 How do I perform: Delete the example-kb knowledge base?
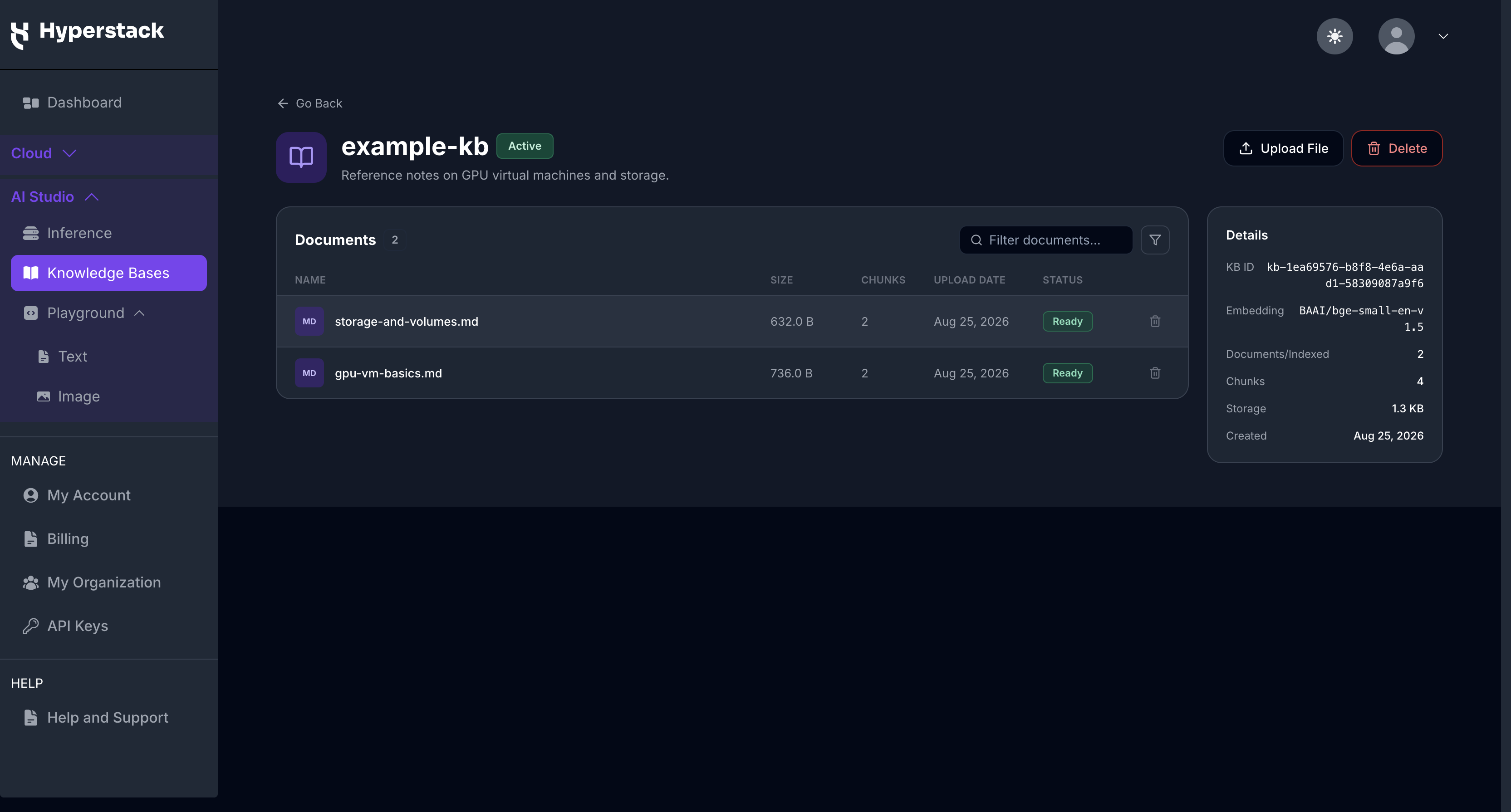tap(1397, 148)
